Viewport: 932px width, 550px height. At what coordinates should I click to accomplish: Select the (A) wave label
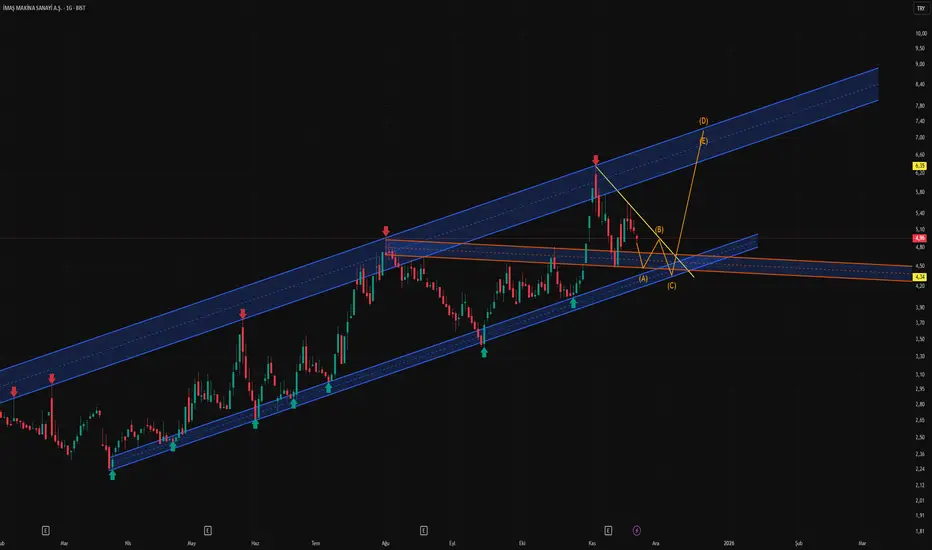[x=643, y=278]
